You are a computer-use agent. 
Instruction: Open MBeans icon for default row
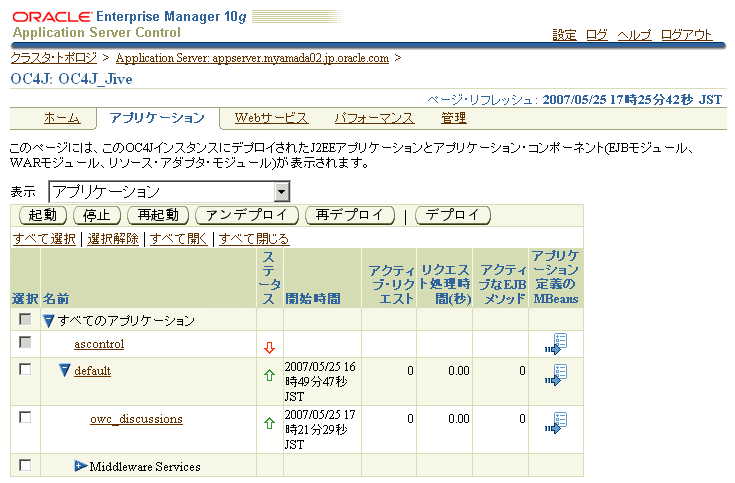point(556,375)
